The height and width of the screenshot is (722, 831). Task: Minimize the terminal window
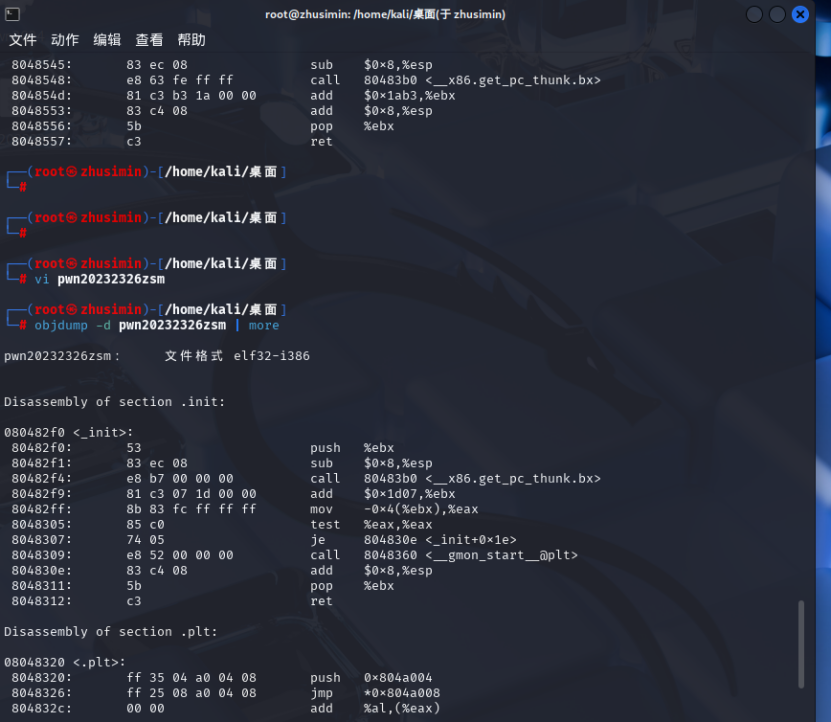[754, 14]
